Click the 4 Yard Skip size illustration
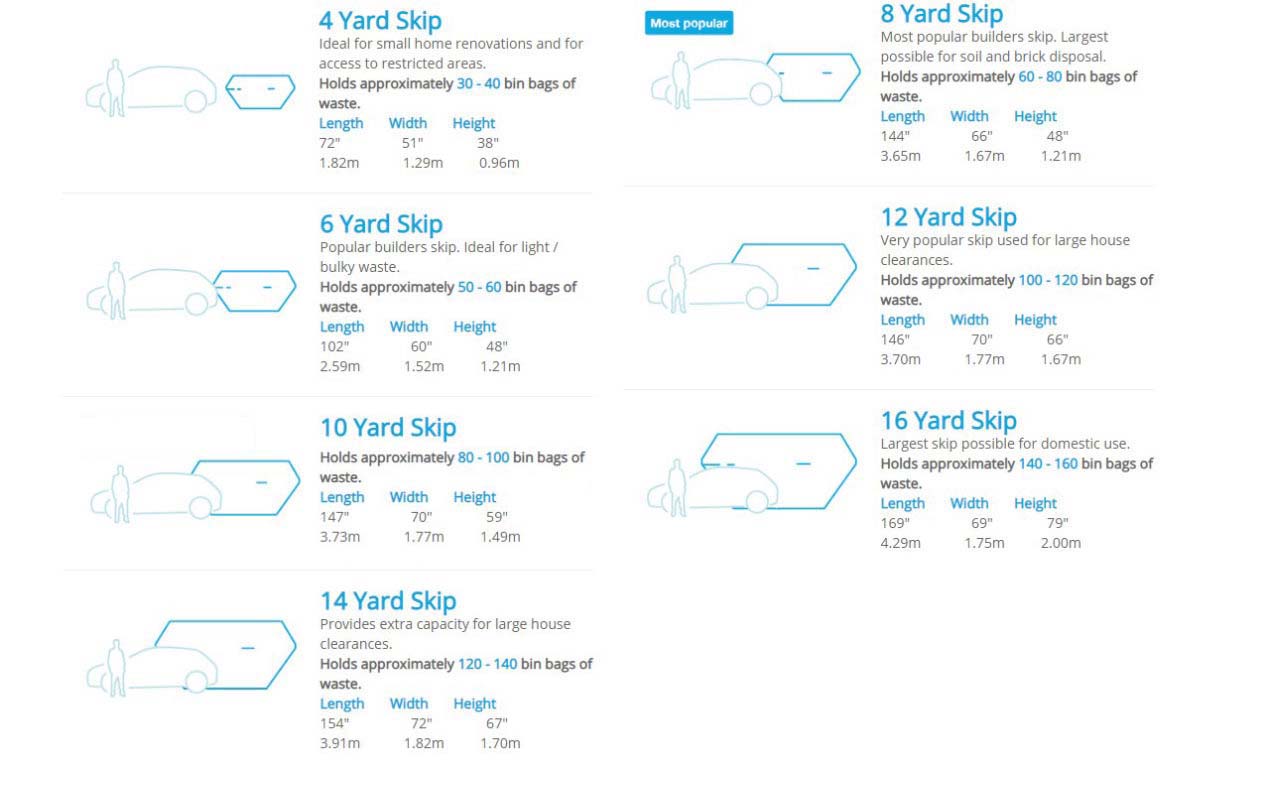This screenshot has width=1269, height=800. click(x=190, y=88)
